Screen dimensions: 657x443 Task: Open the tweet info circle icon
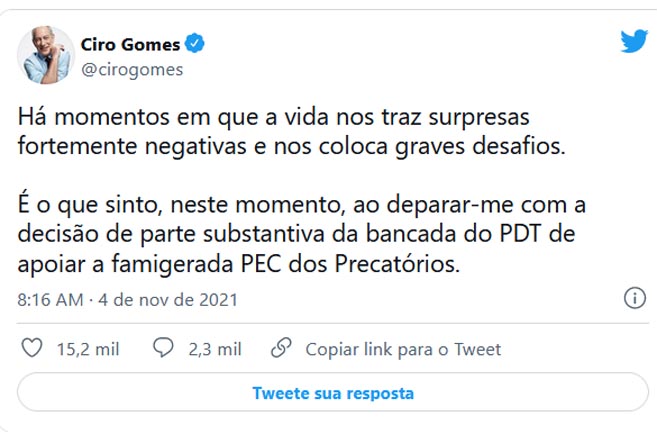click(634, 299)
